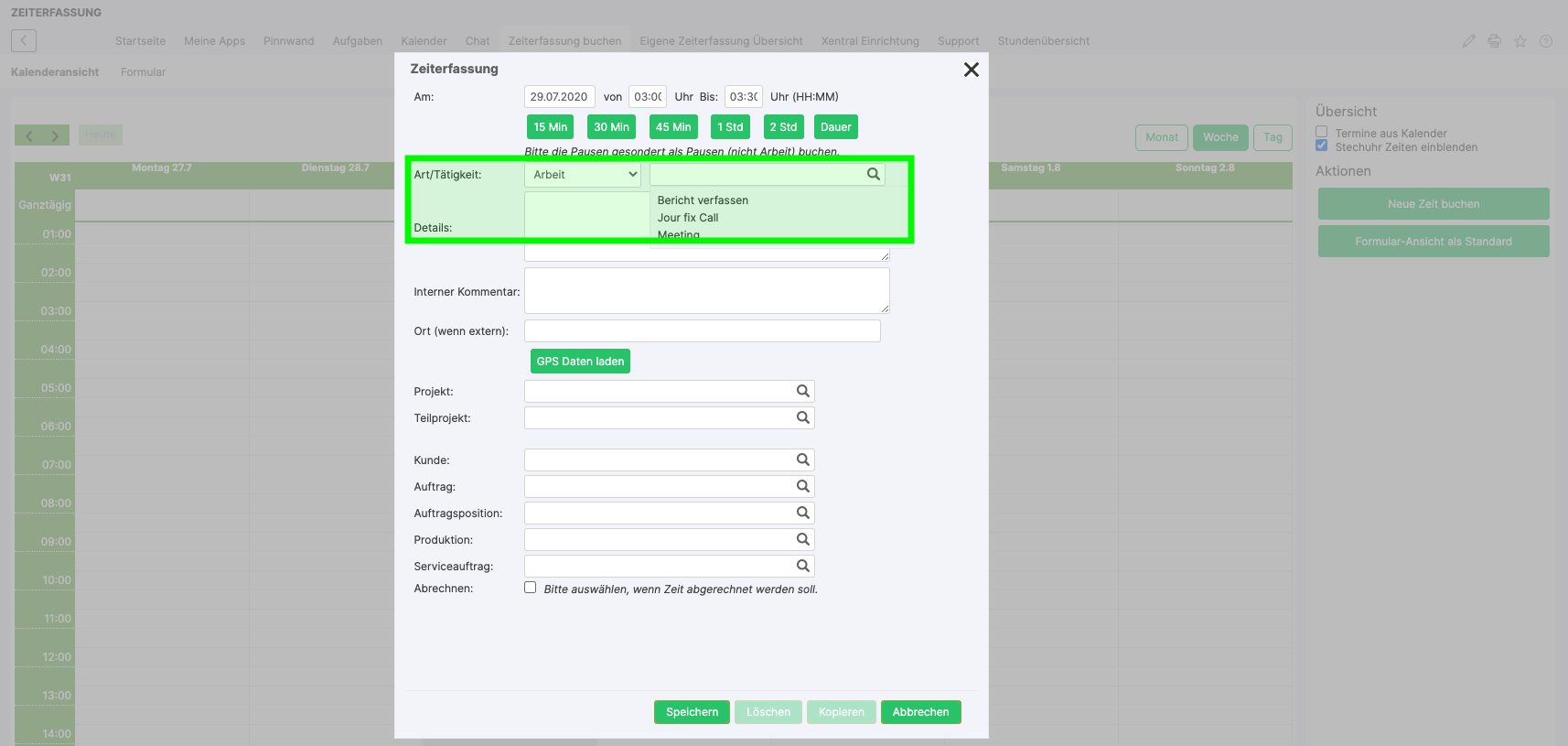Open the Stundenübersicht menu item

[1043, 41]
